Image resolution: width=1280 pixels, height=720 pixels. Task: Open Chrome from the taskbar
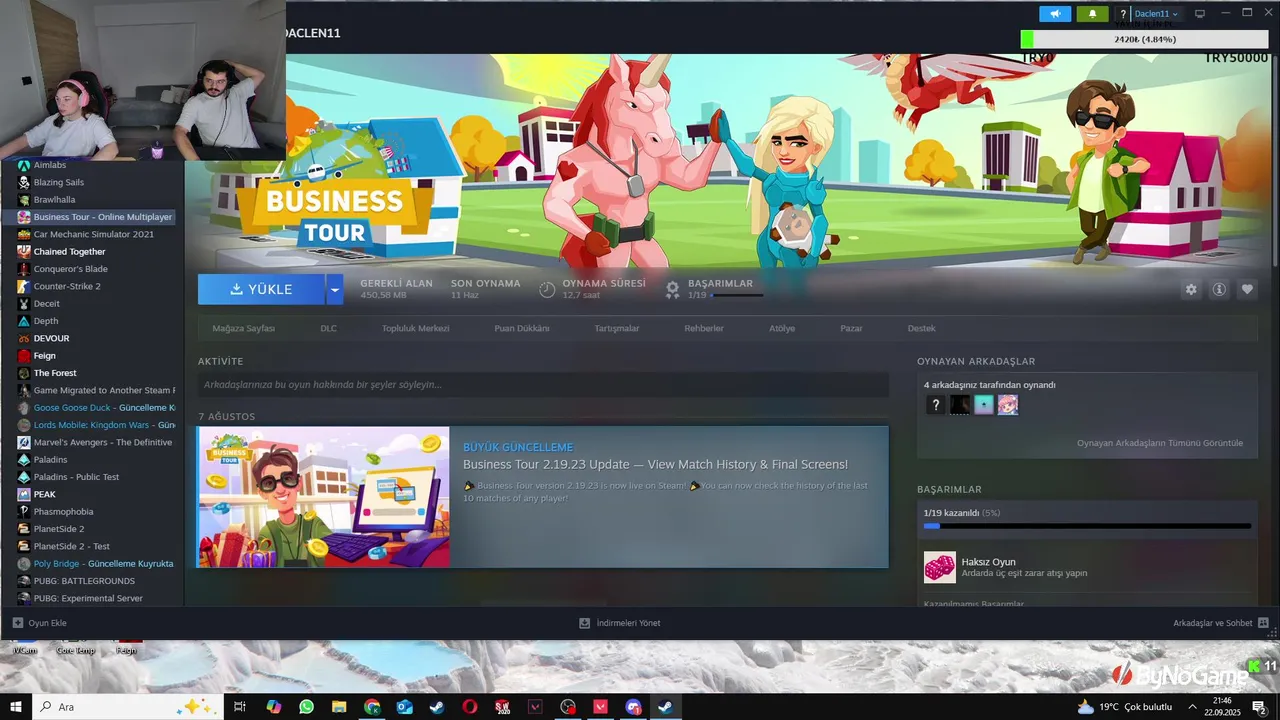click(372, 707)
